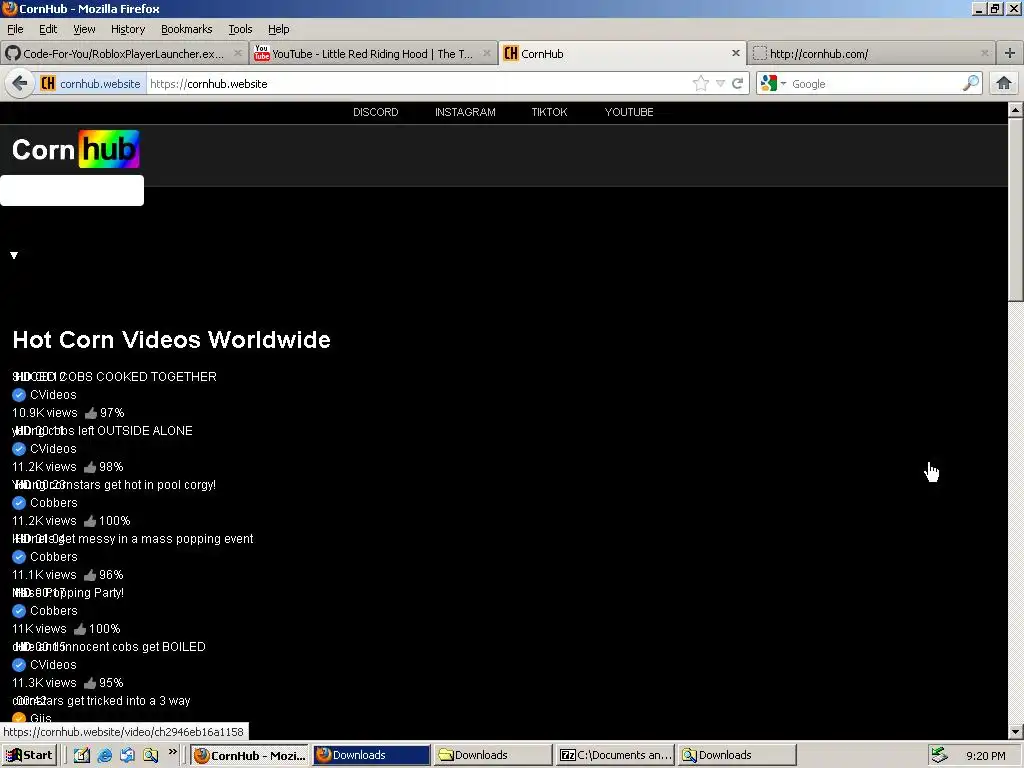1024x768 pixels.
Task: Click the system tray network icon
Action: click(939, 755)
